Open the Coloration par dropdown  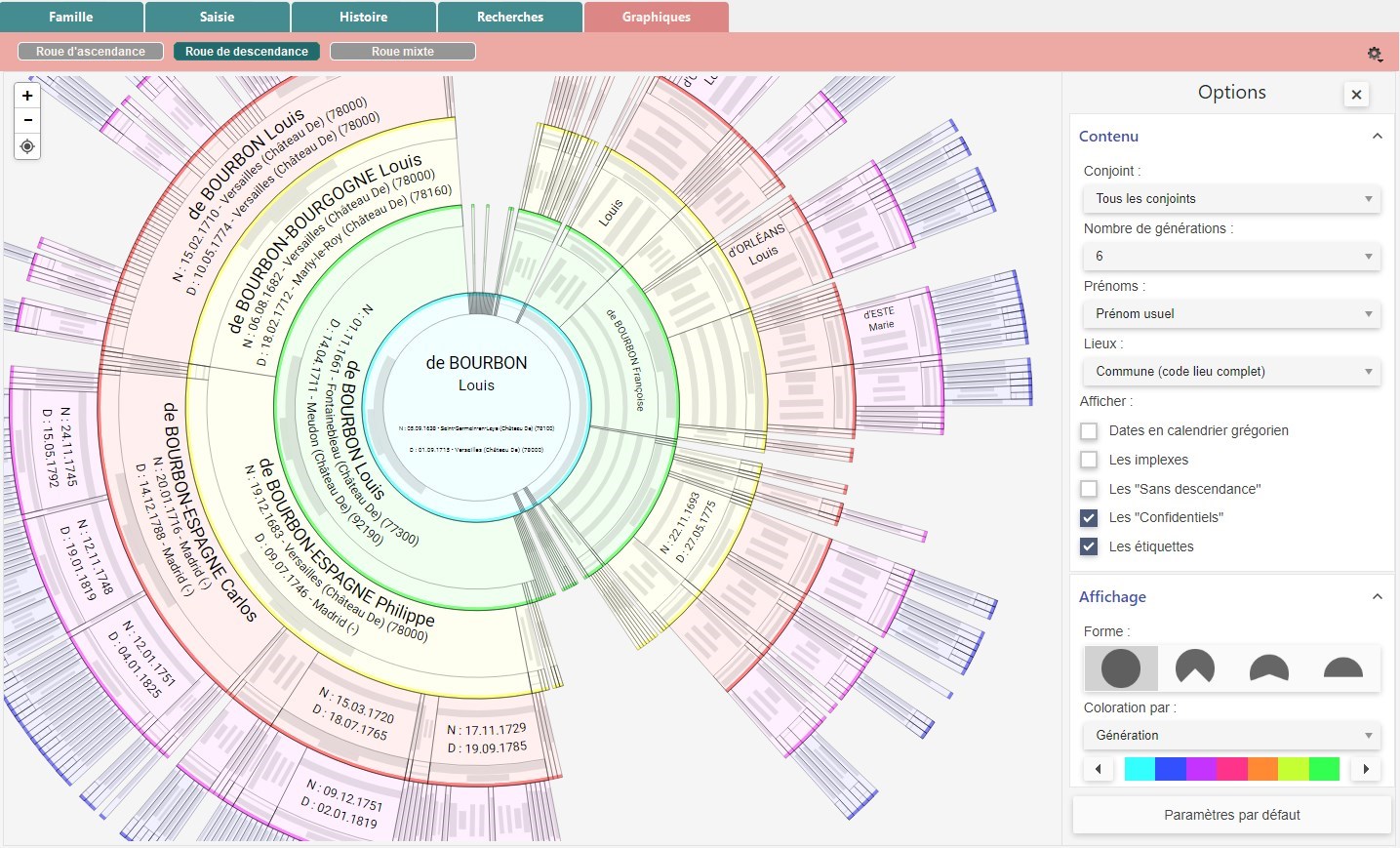click(x=1232, y=735)
